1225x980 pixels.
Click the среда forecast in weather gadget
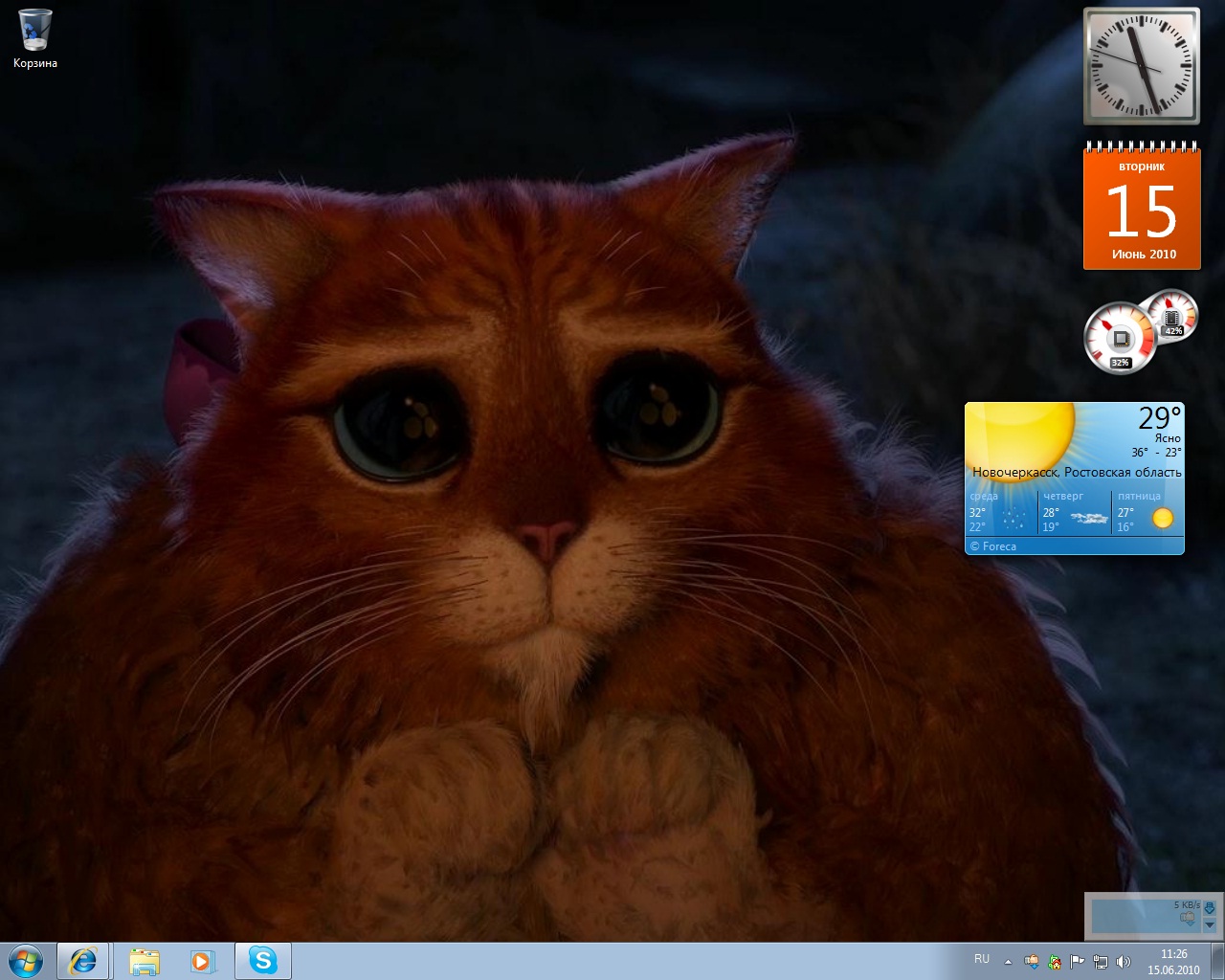pyautogui.click(x=1001, y=514)
